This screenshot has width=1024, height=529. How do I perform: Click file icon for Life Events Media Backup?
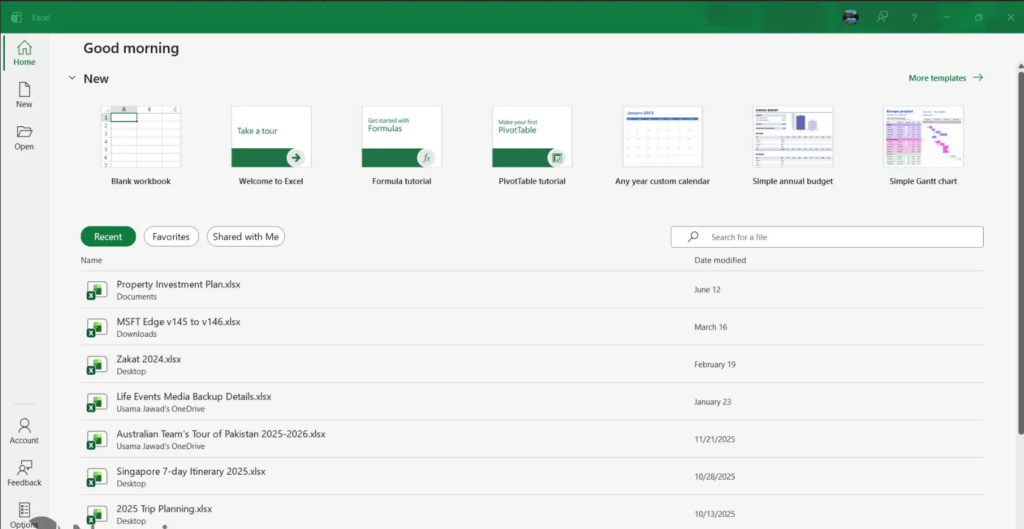(97, 402)
